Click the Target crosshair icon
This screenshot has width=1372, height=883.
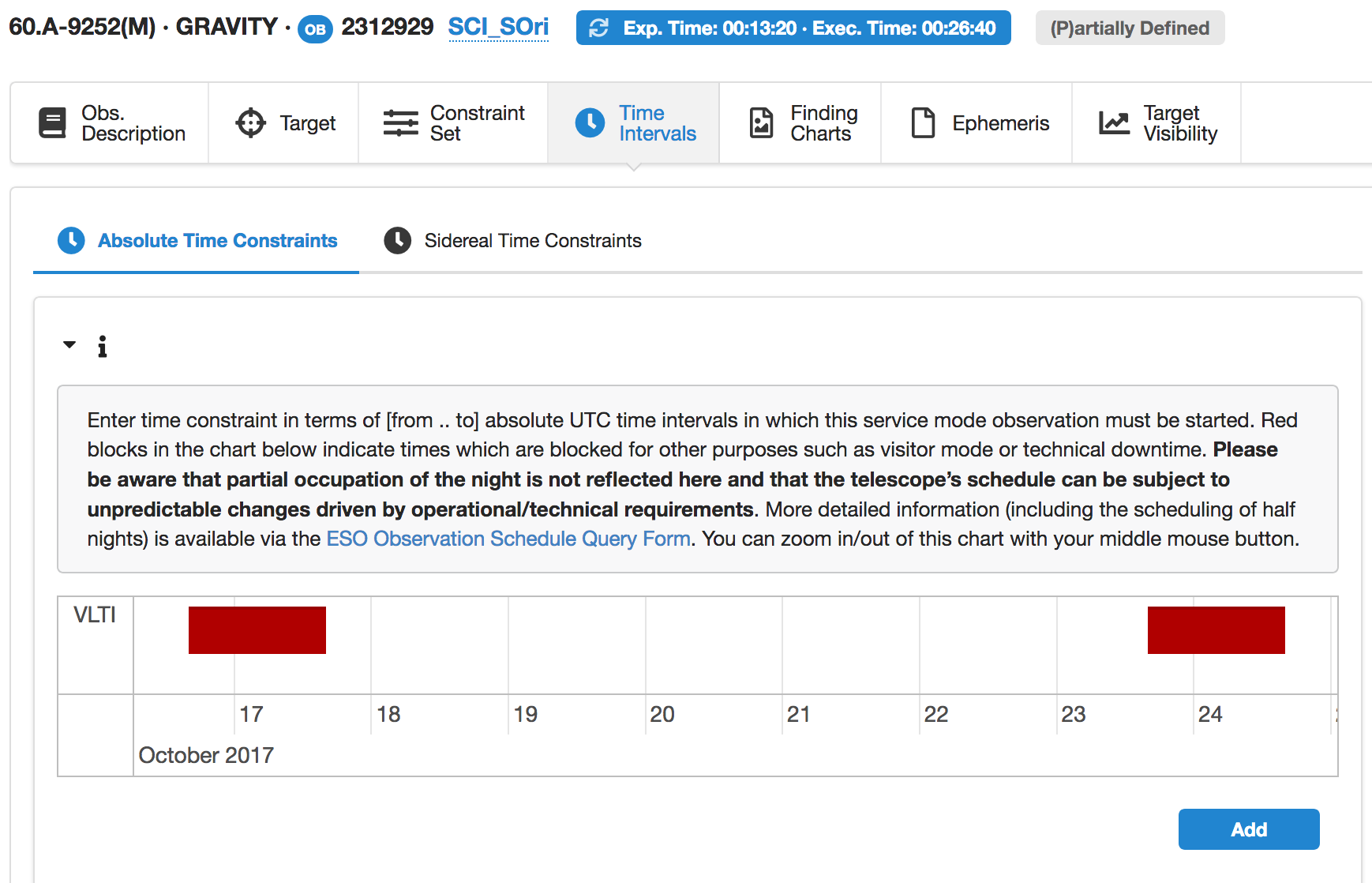click(x=251, y=123)
